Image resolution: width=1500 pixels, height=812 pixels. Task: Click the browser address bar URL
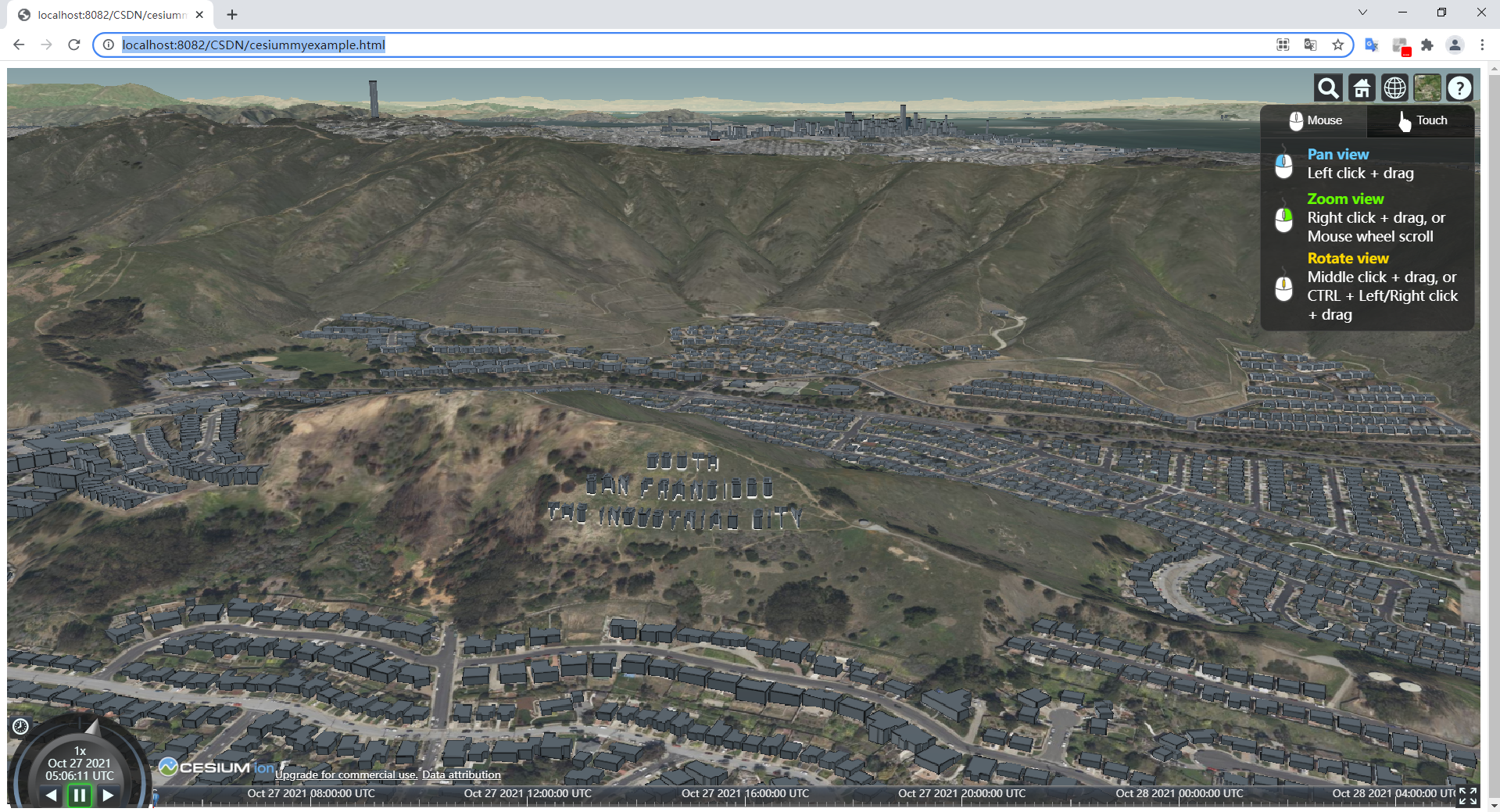click(x=253, y=45)
